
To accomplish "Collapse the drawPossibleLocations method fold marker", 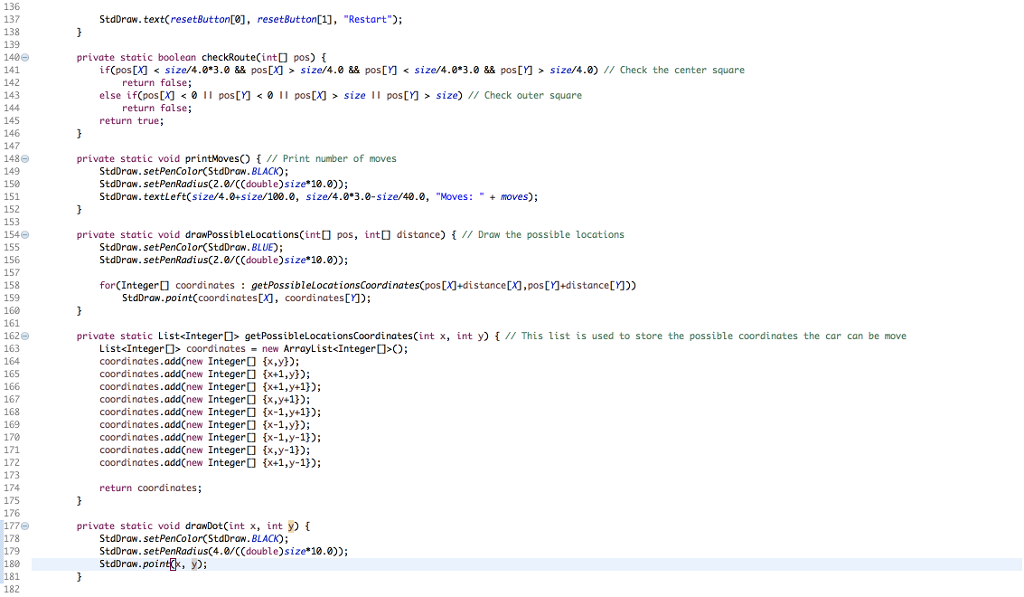I will (26, 234).
